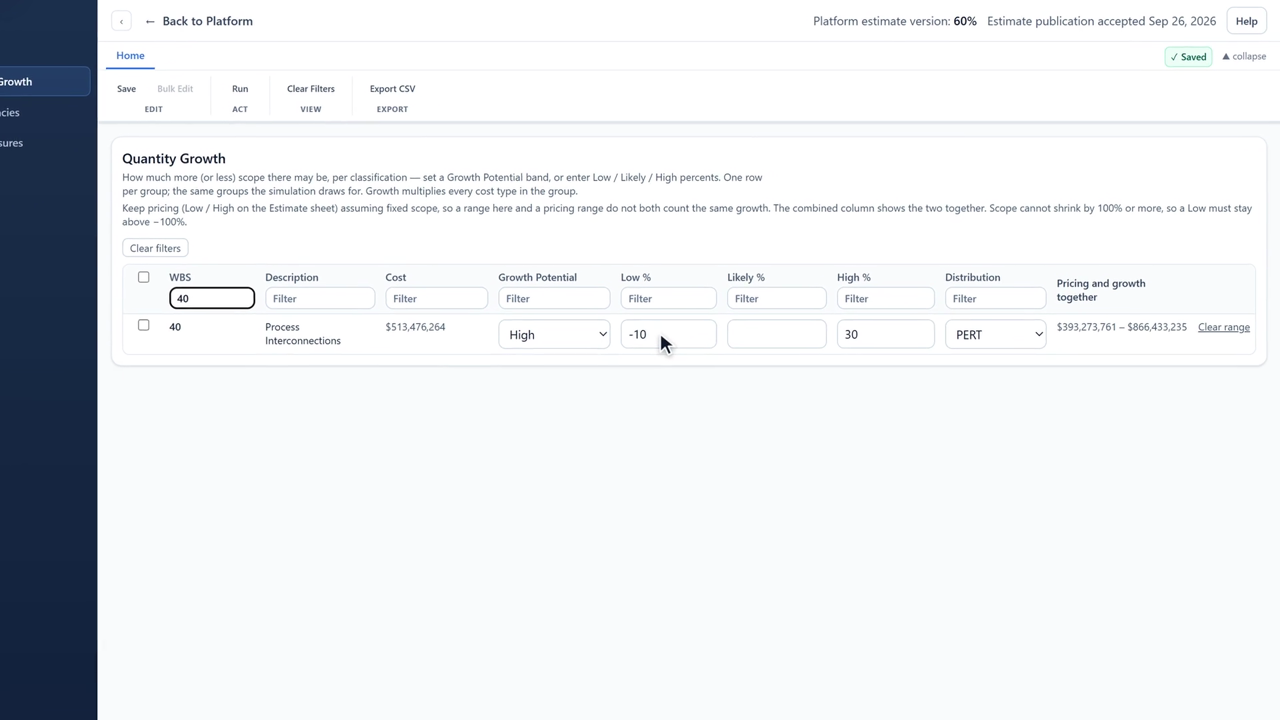Open the Growth Potential dropdown set to High
Viewport: 1280px width, 720px height.
[554, 334]
